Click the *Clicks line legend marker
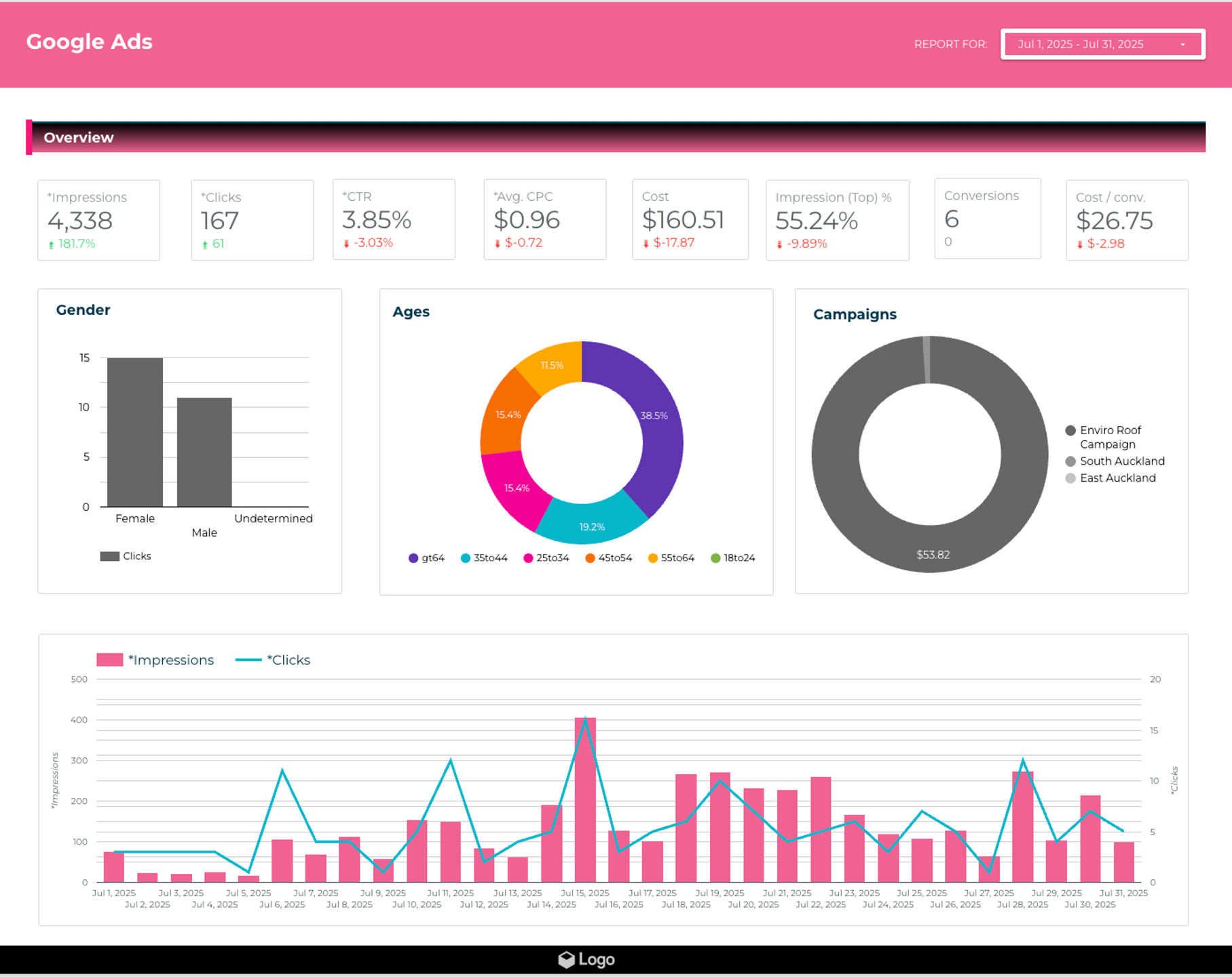The width and height of the screenshot is (1232, 977). pyautogui.click(x=248, y=660)
